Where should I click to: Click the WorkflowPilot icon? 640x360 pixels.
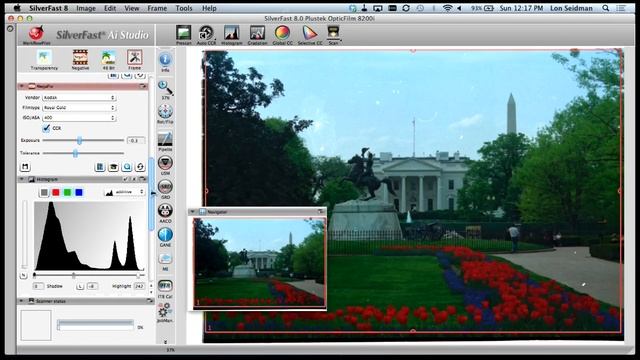tap(36, 35)
